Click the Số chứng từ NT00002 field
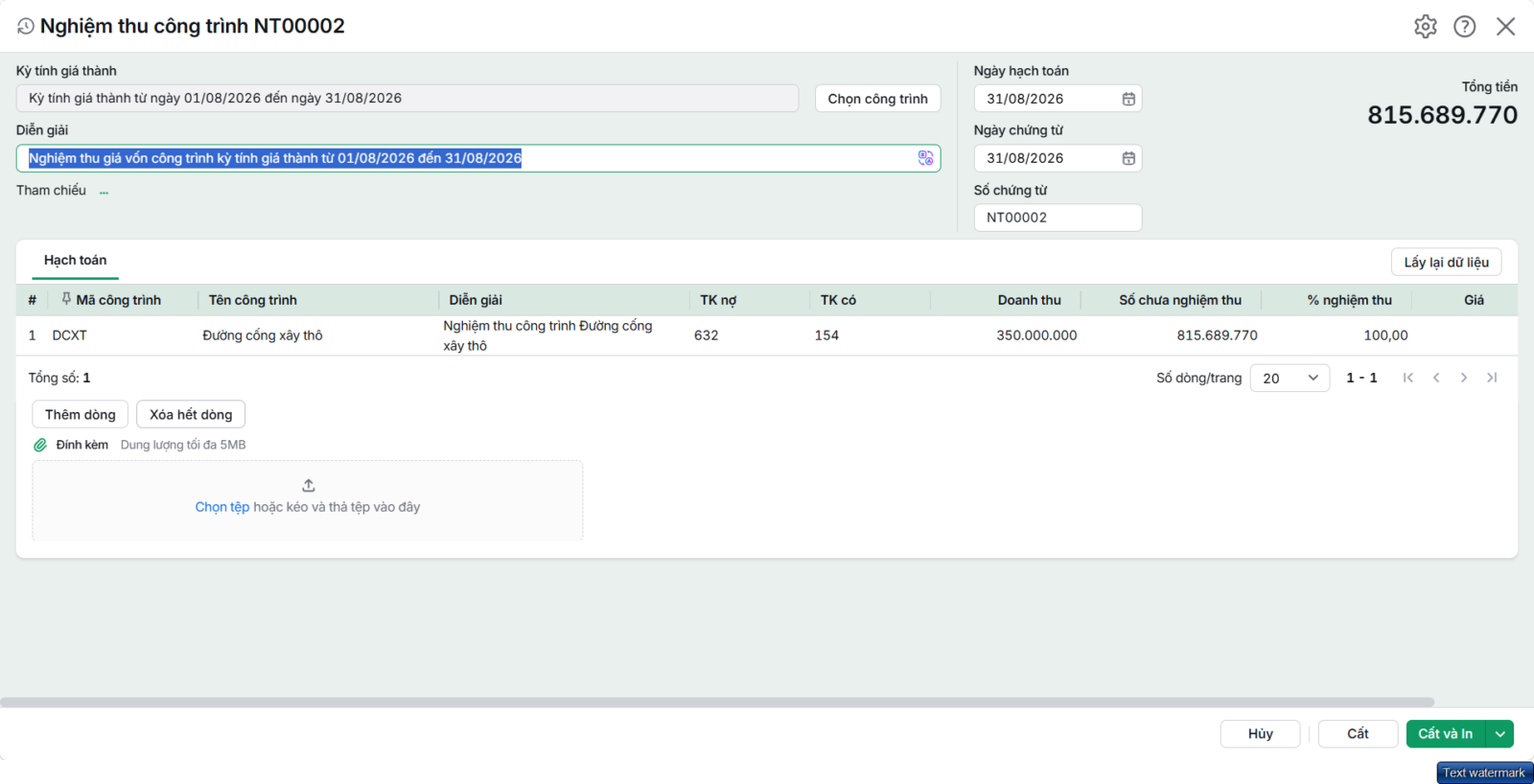Image resolution: width=1534 pixels, height=784 pixels. coord(1058,218)
